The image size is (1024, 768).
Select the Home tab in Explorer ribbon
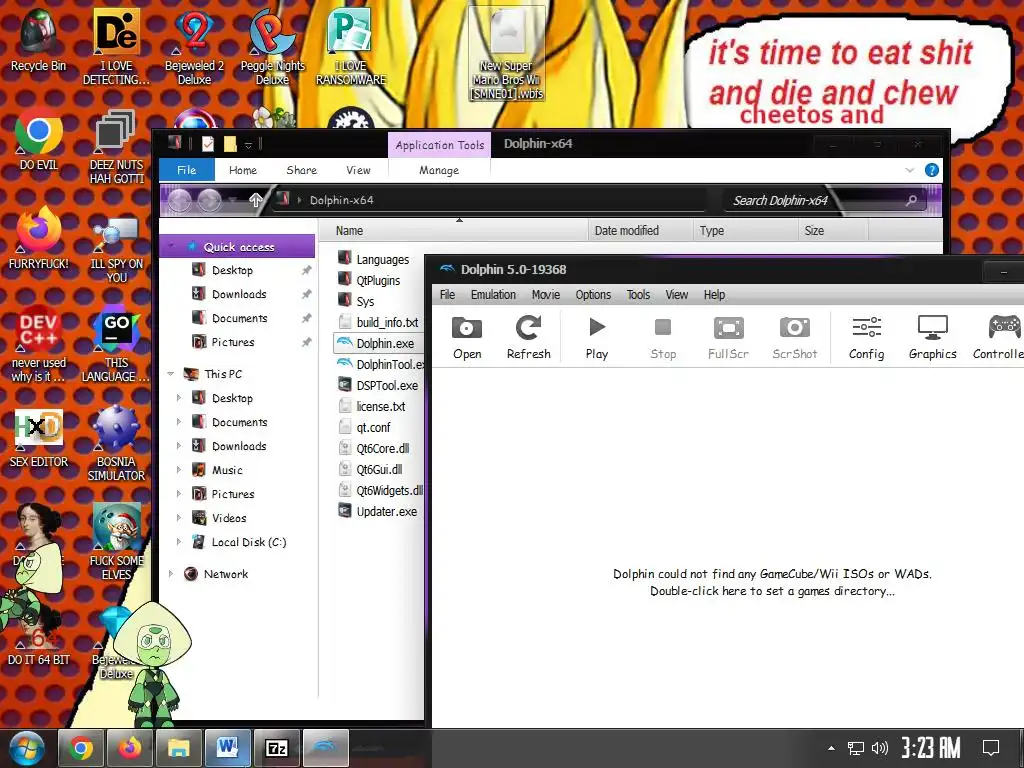[x=243, y=170]
